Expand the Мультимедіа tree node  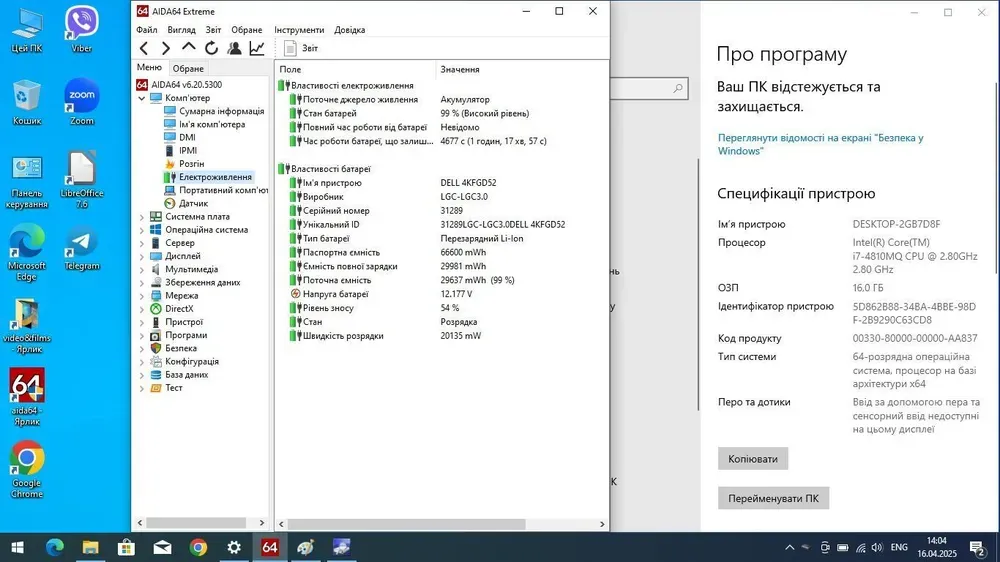point(142,269)
